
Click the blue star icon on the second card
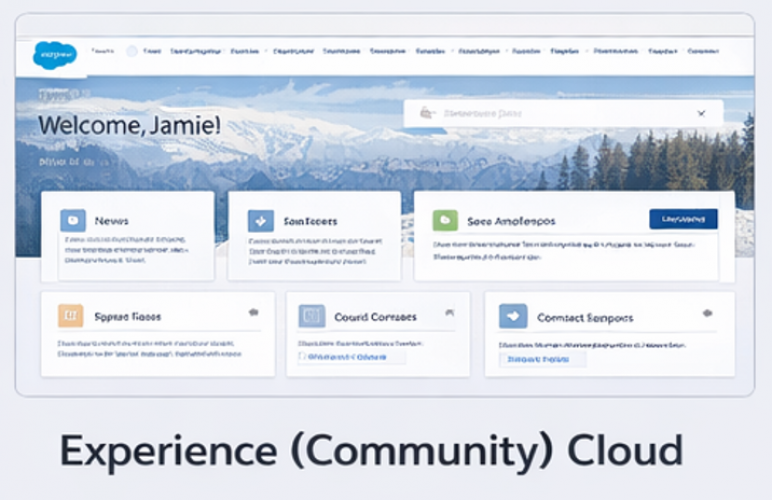(261, 221)
